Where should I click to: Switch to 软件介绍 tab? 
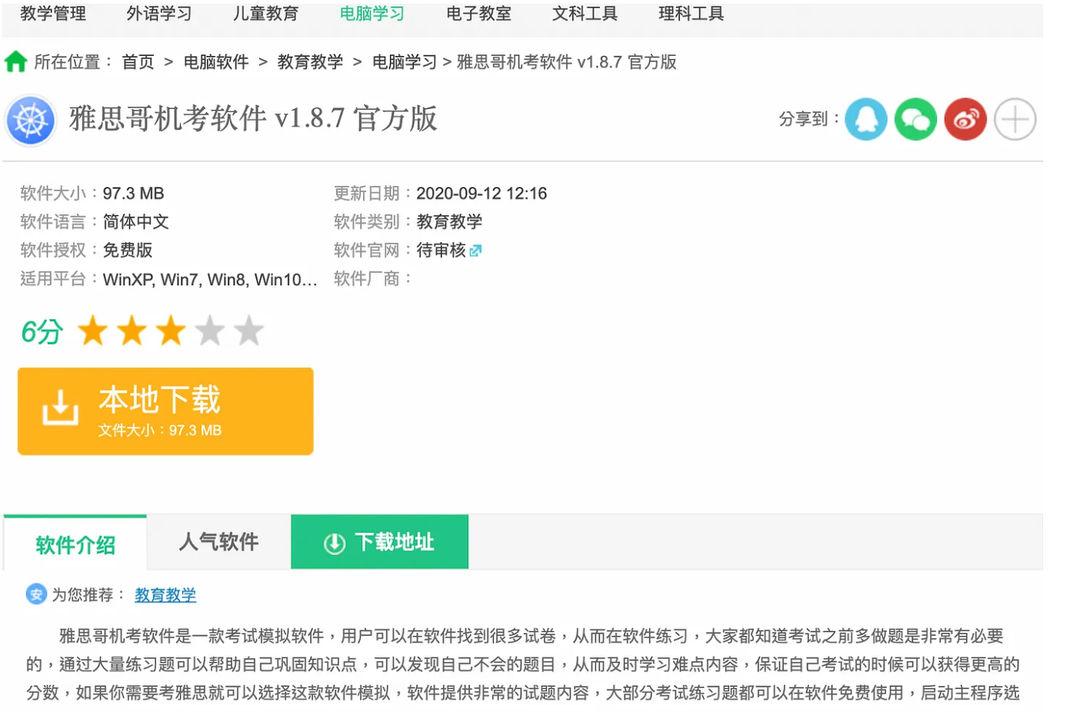pyautogui.click(x=75, y=543)
